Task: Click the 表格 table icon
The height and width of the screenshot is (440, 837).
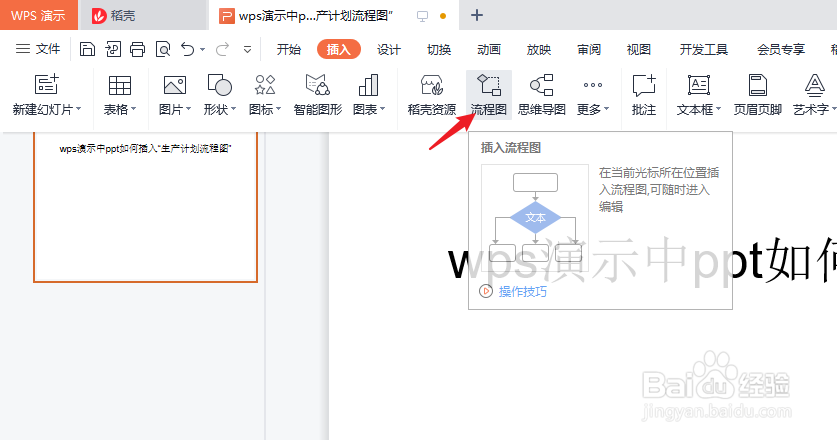Action: tap(120, 85)
